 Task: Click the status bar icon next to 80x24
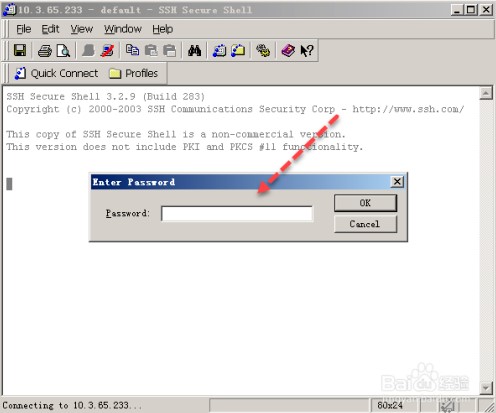447,406
